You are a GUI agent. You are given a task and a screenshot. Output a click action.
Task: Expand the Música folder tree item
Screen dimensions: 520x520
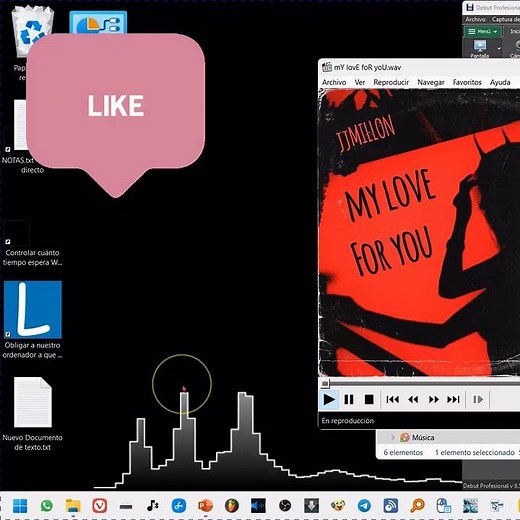393,437
